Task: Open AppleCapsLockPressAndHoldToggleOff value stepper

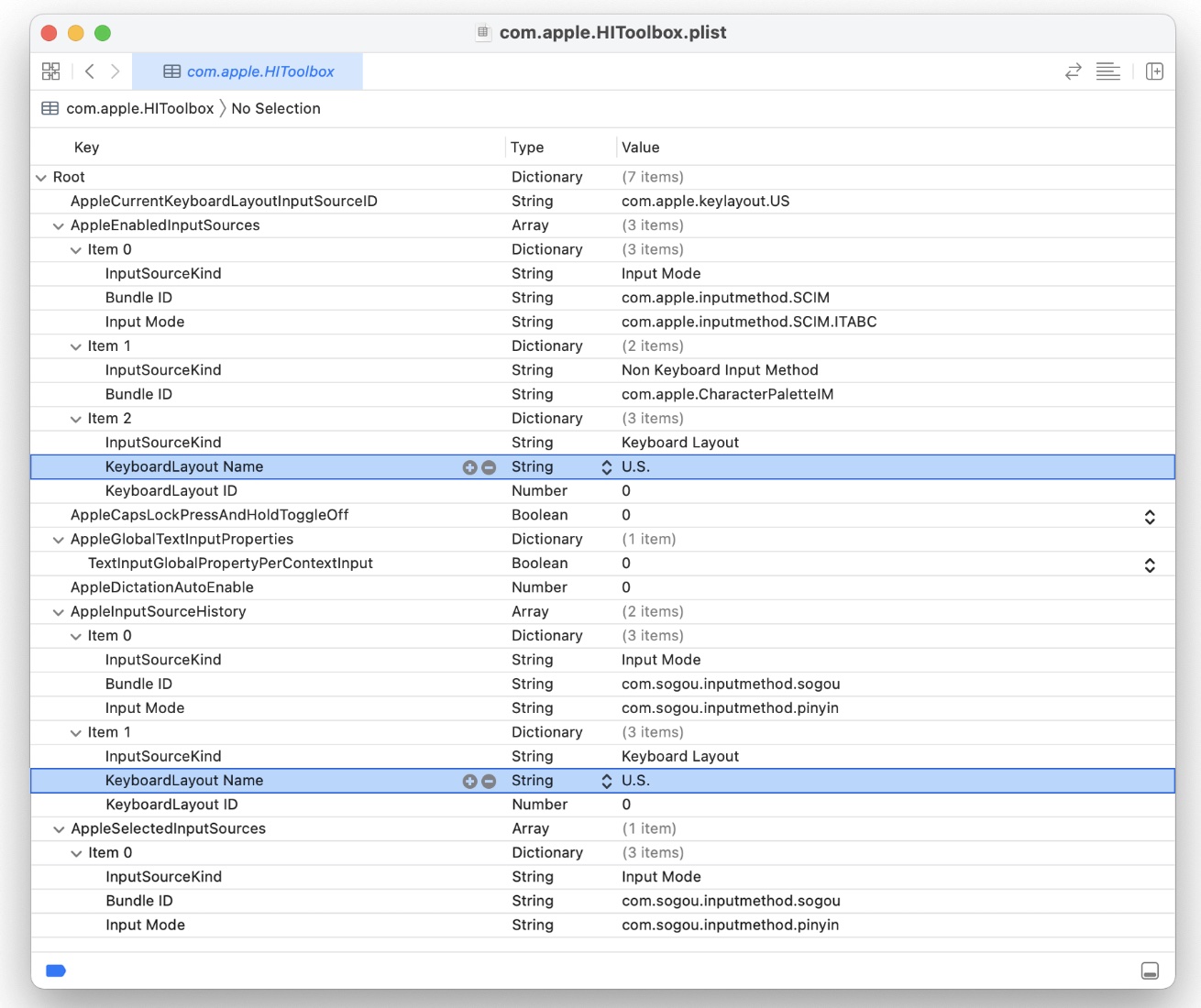Action: (x=1150, y=517)
